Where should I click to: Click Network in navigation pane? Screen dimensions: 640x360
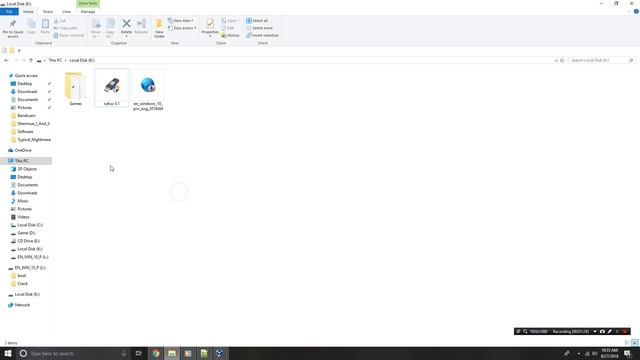tap(22, 305)
